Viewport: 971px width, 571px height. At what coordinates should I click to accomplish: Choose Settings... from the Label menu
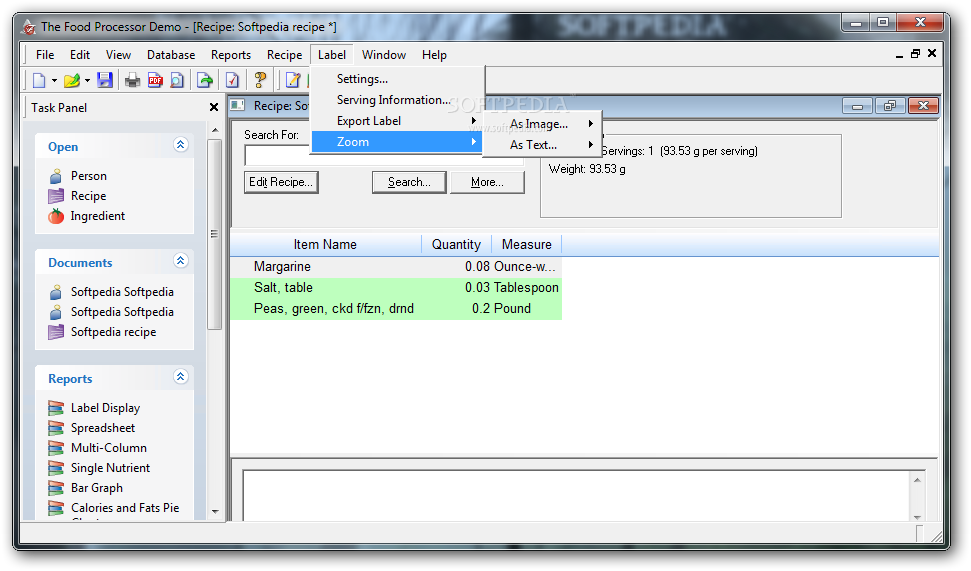(x=397, y=79)
